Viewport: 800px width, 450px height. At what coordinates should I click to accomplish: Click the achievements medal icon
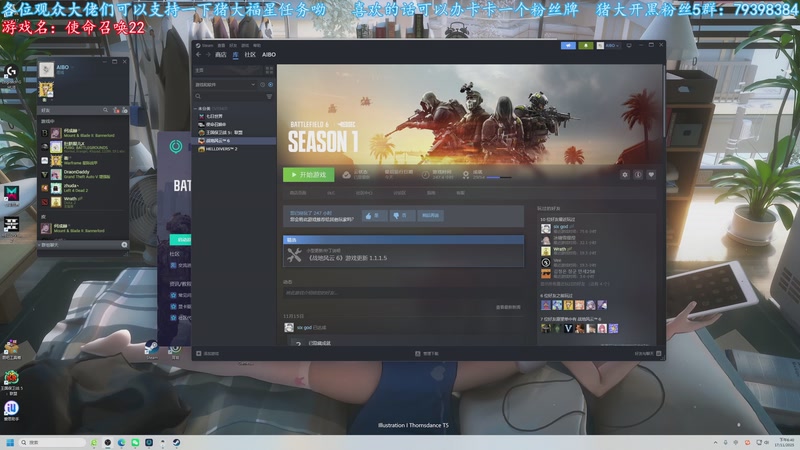(x=465, y=175)
